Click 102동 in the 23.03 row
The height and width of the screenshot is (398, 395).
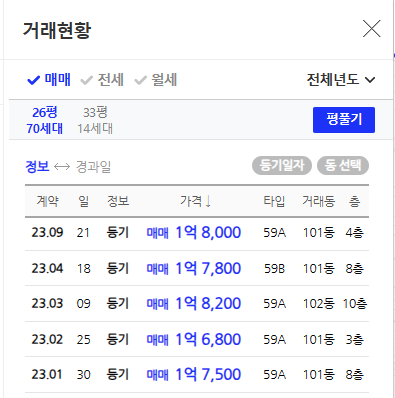pyautogui.click(x=319, y=303)
